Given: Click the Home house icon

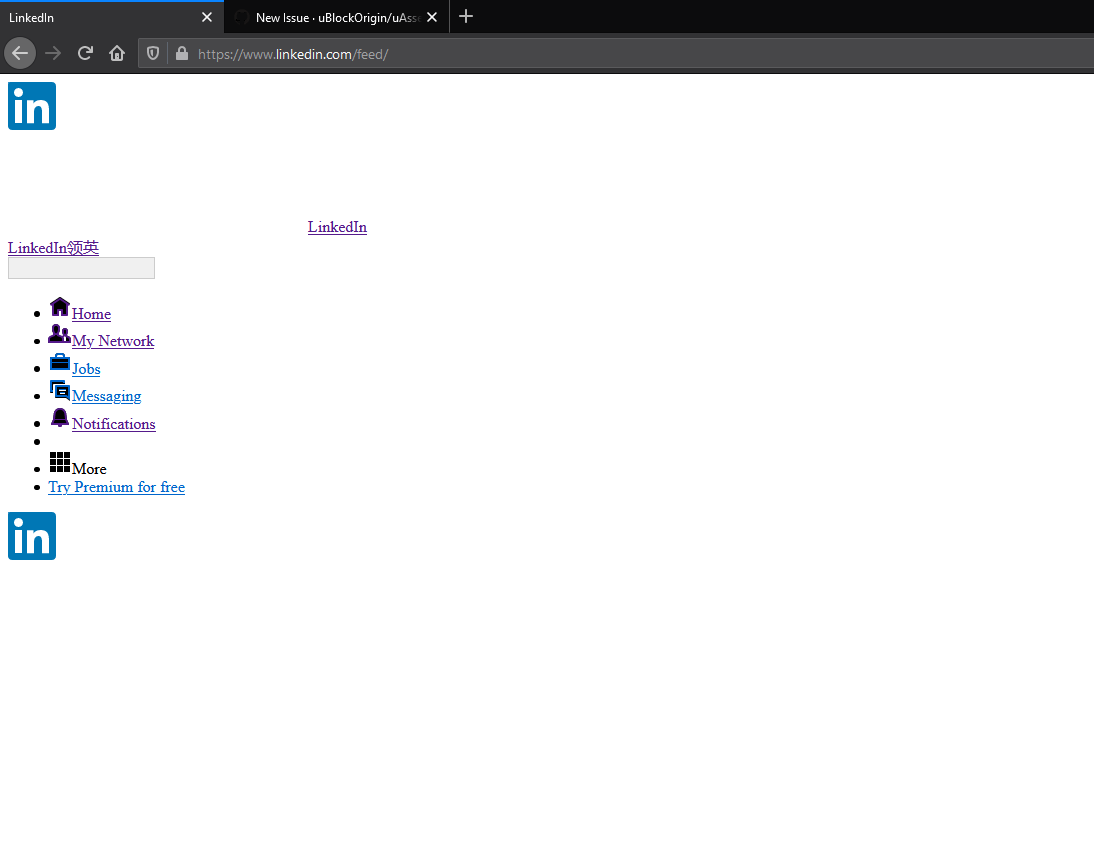Looking at the screenshot, I should [60, 307].
